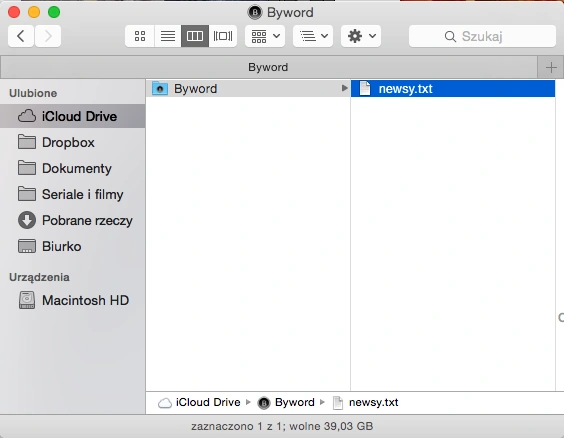Select the Byword tab

pos(268,67)
